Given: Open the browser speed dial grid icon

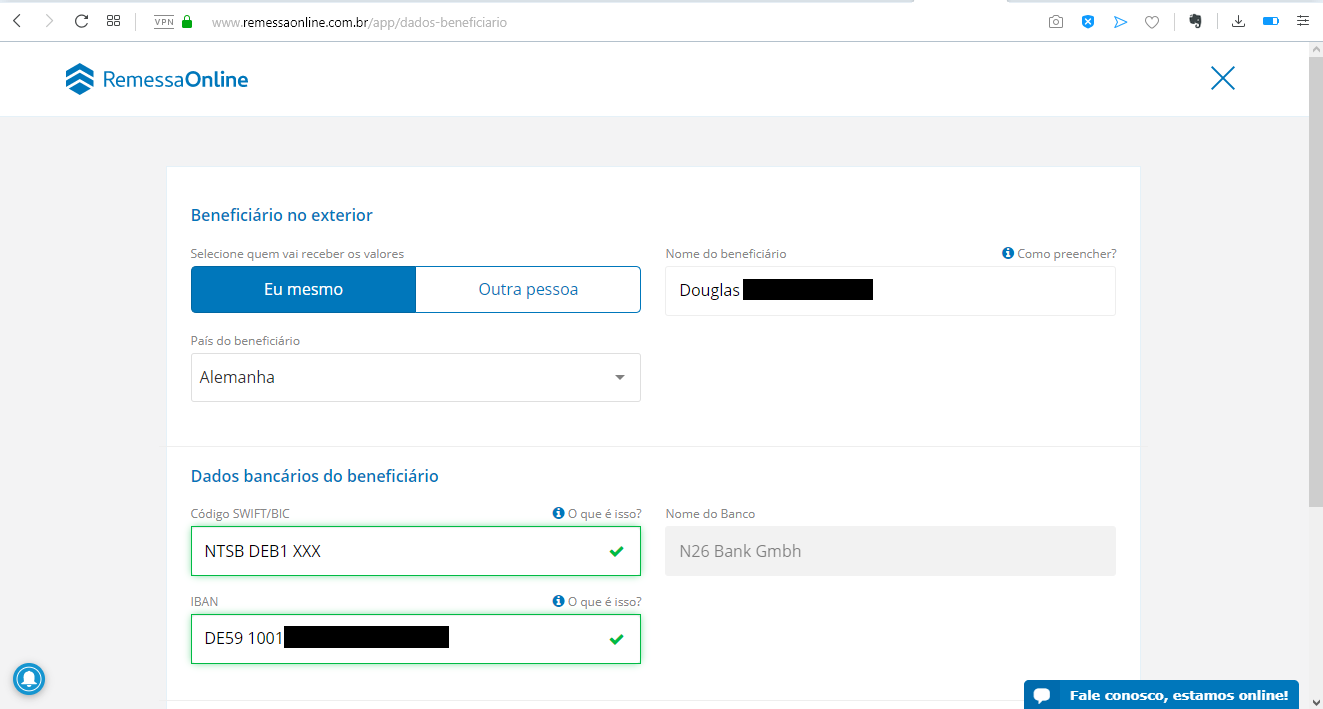Looking at the screenshot, I should tap(113, 21).
